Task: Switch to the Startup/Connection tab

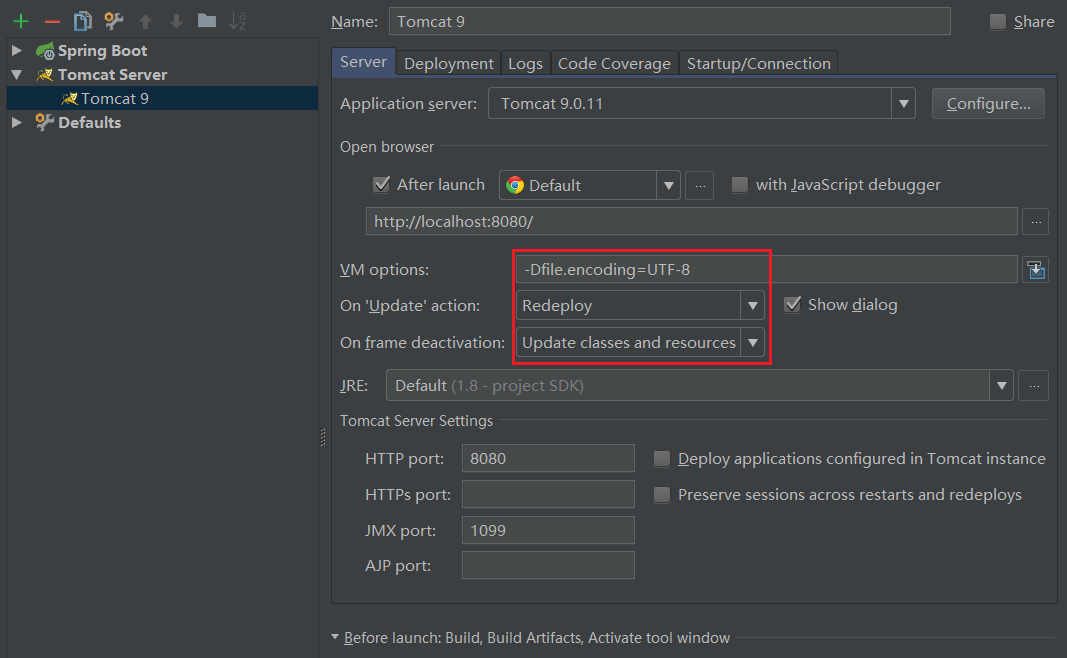Action: pos(759,63)
